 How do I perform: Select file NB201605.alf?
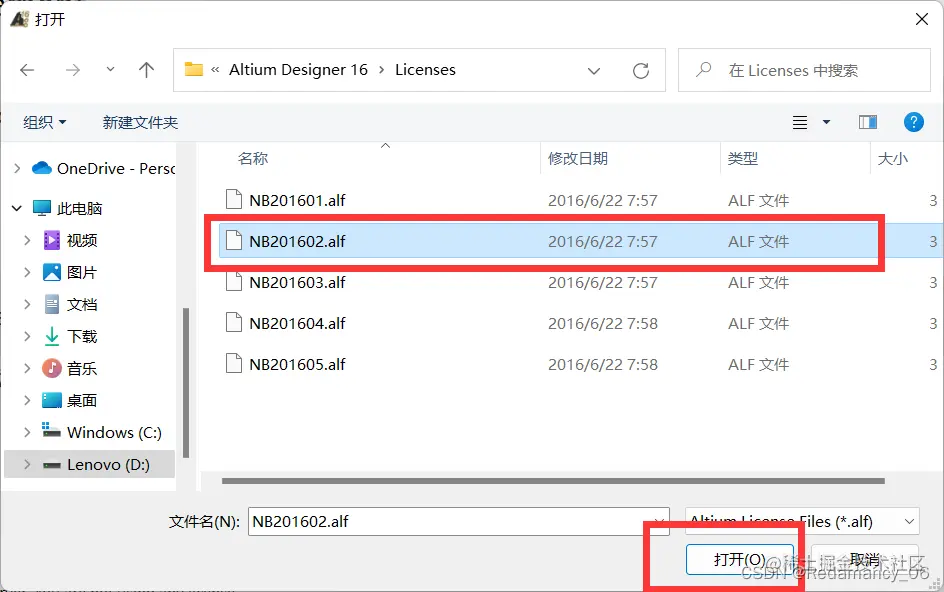(x=297, y=364)
